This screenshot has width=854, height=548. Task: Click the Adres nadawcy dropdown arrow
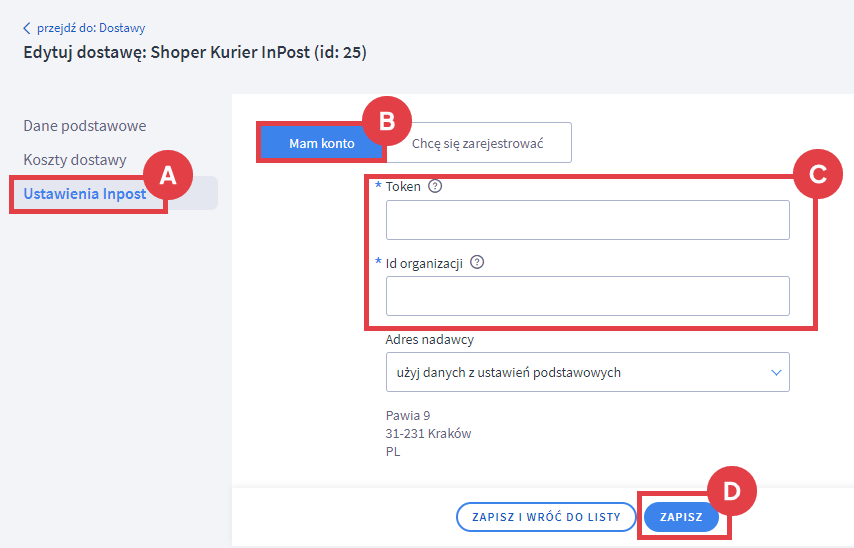pos(776,373)
